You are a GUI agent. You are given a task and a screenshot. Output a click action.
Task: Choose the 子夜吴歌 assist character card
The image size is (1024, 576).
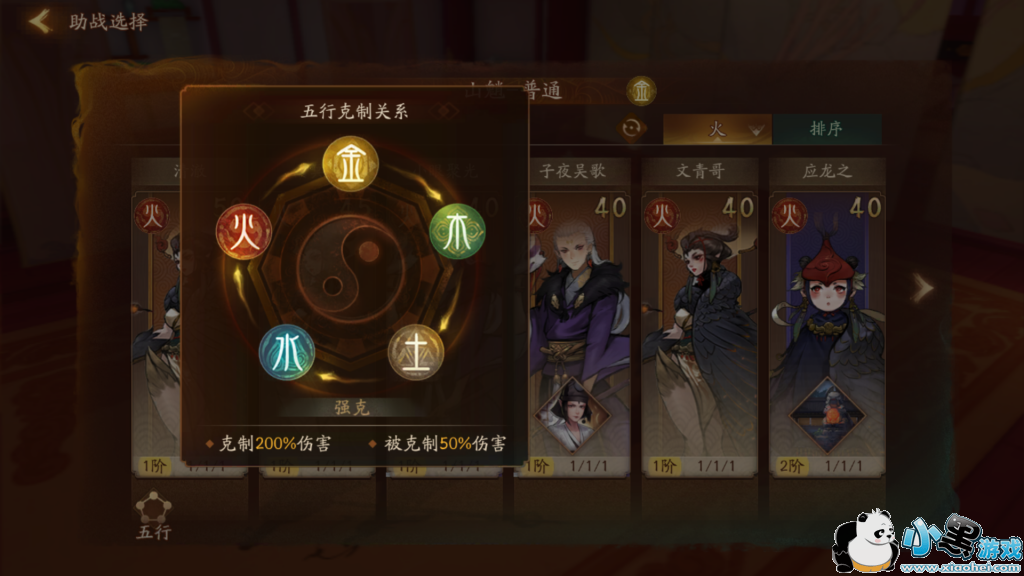pyautogui.click(x=579, y=319)
